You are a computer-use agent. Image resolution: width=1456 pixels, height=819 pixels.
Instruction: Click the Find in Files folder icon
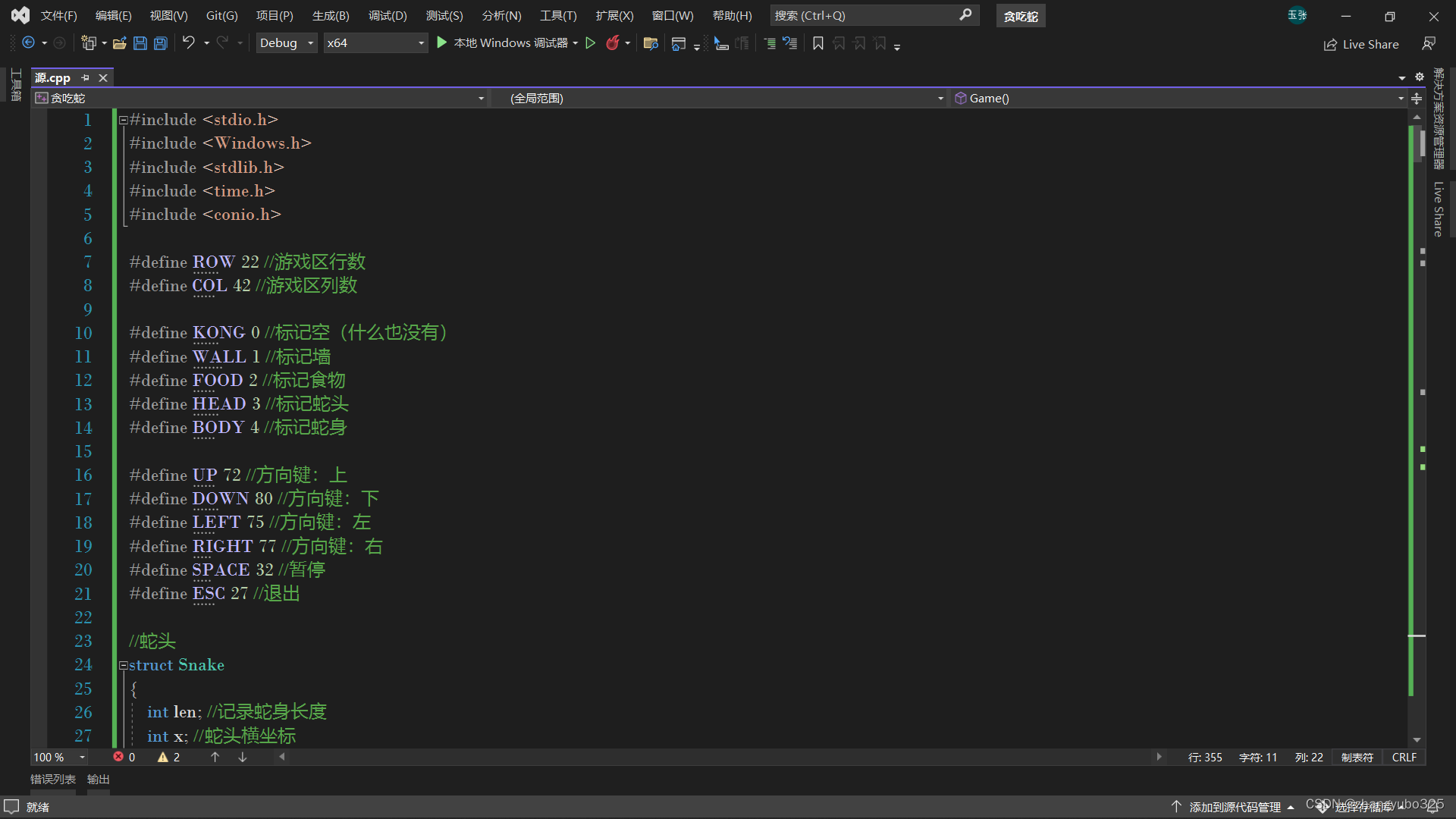click(x=650, y=43)
